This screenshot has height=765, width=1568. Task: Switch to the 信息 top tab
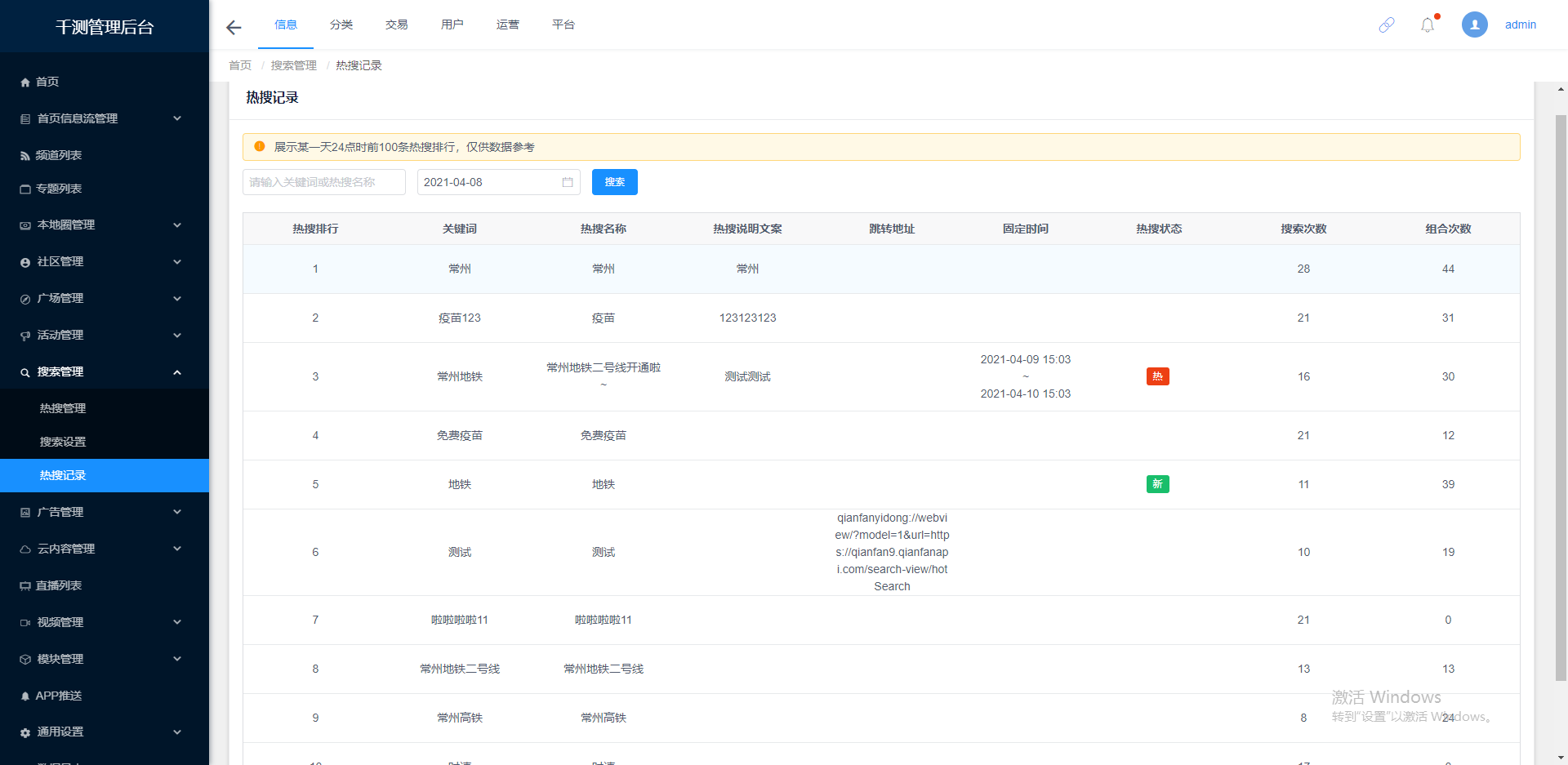286,24
